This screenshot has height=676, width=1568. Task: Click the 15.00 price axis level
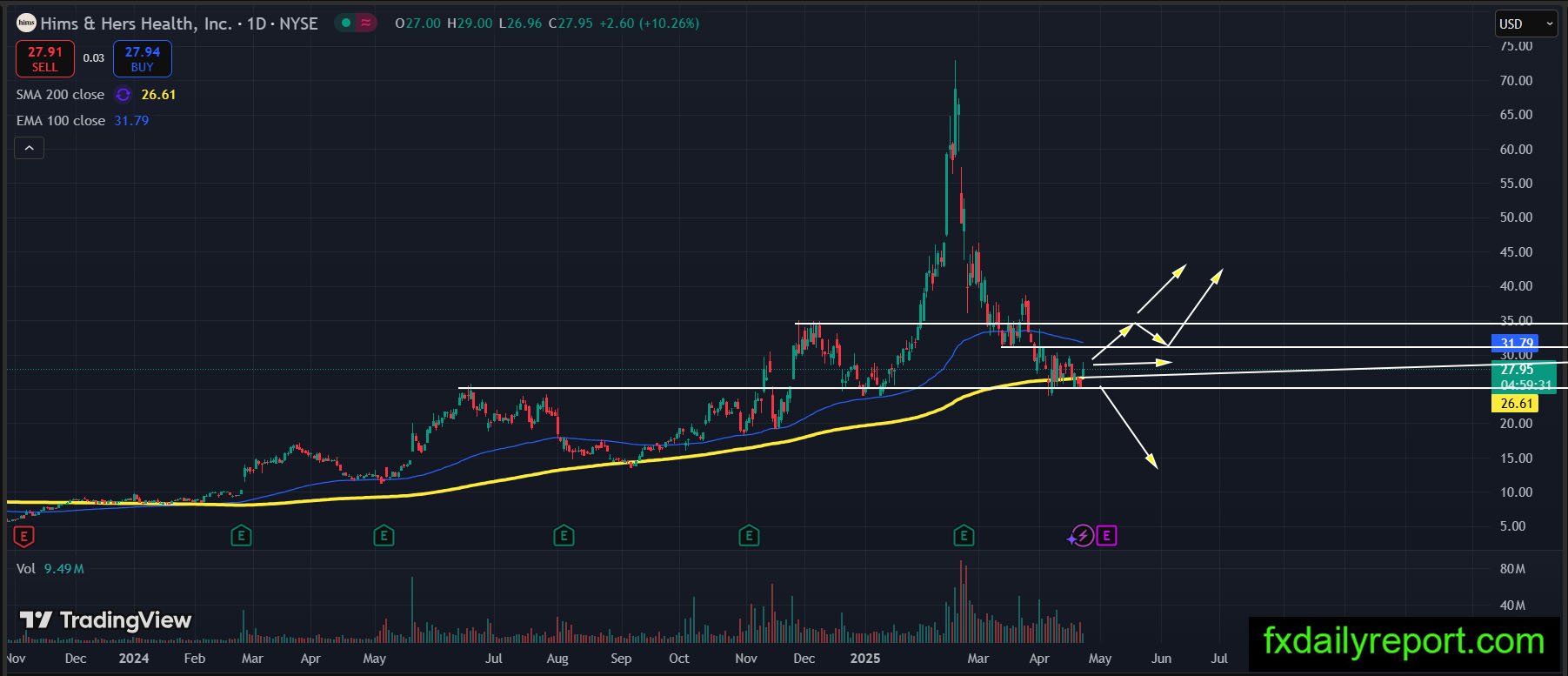point(1516,458)
